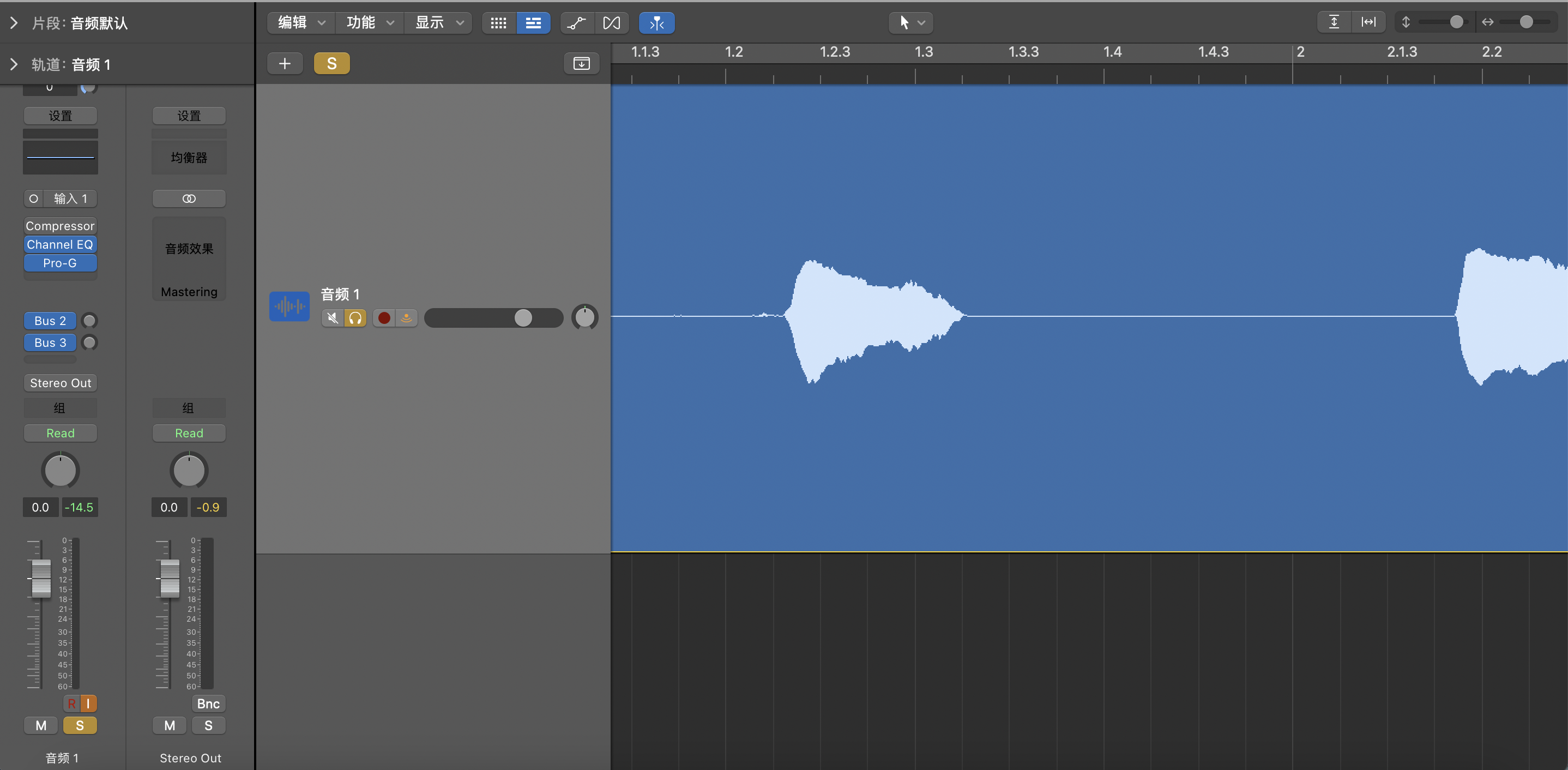Click the Catch Playhead icon
Viewport: 1568px width, 770px height.
coord(656,23)
